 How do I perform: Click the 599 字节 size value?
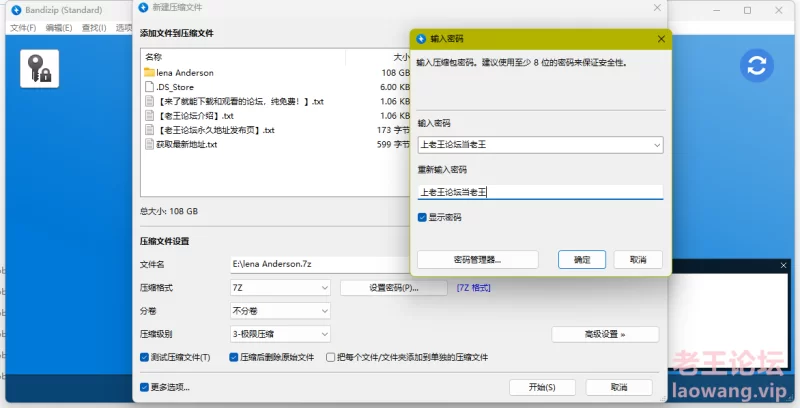click(393, 144)
